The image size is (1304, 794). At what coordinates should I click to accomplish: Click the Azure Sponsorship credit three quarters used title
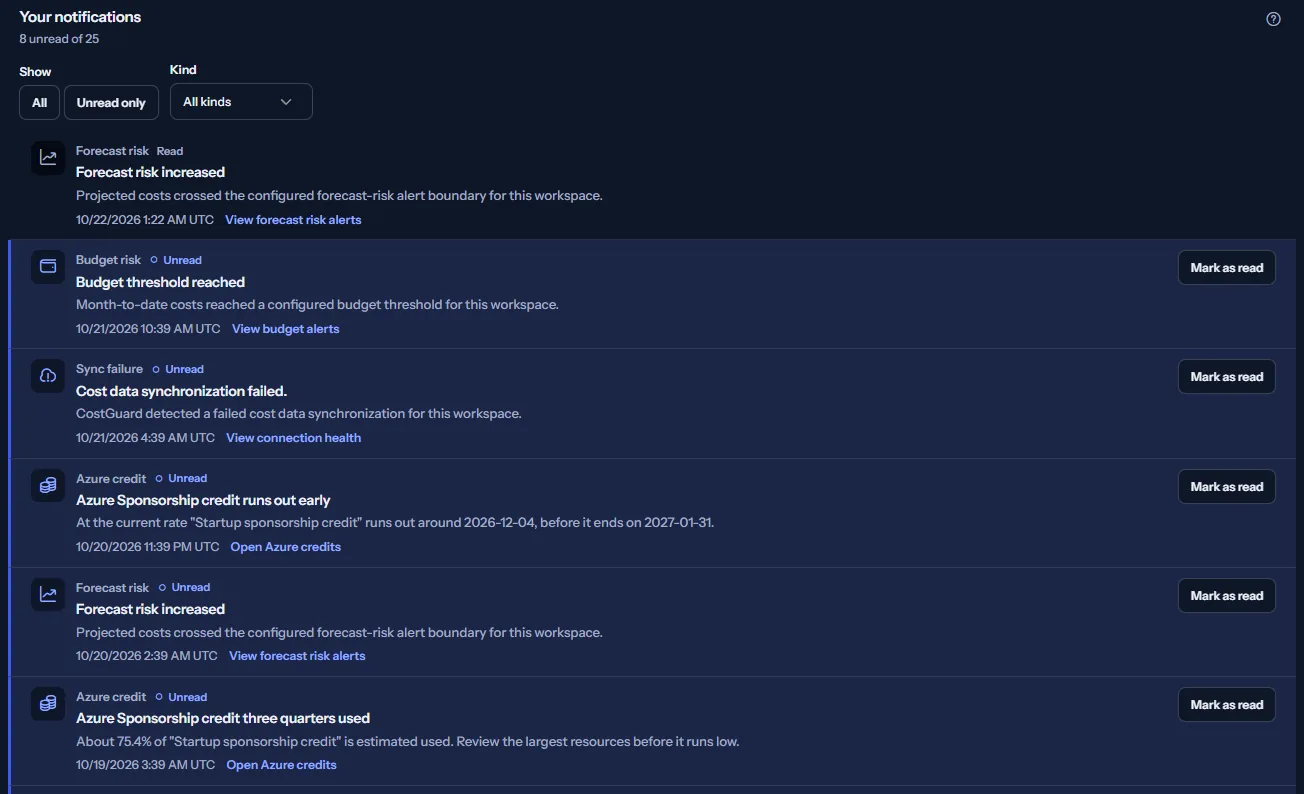pos(223,718)
